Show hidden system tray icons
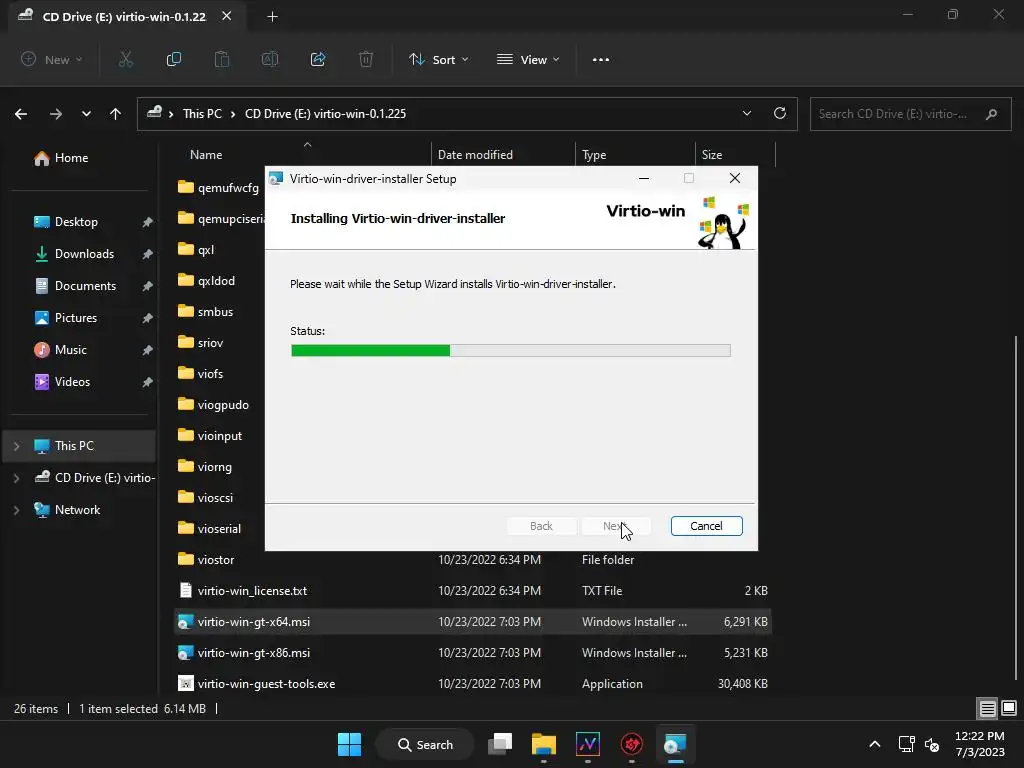The height and width of the screenshot is (768, 1024). click(874, 744)
